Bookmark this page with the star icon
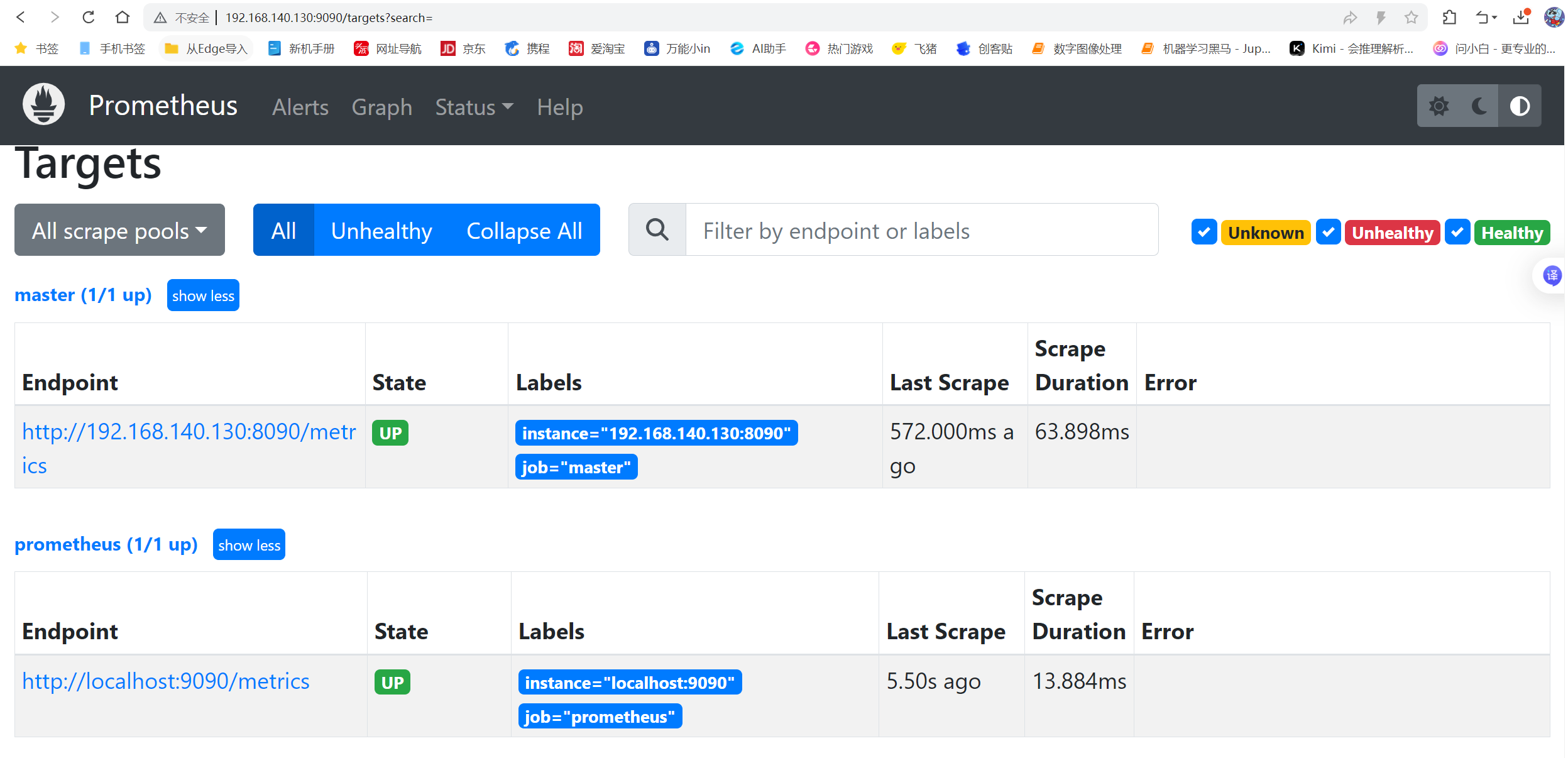The image size is (1568, 758). pyautogui.click(x=1411, y=18)
